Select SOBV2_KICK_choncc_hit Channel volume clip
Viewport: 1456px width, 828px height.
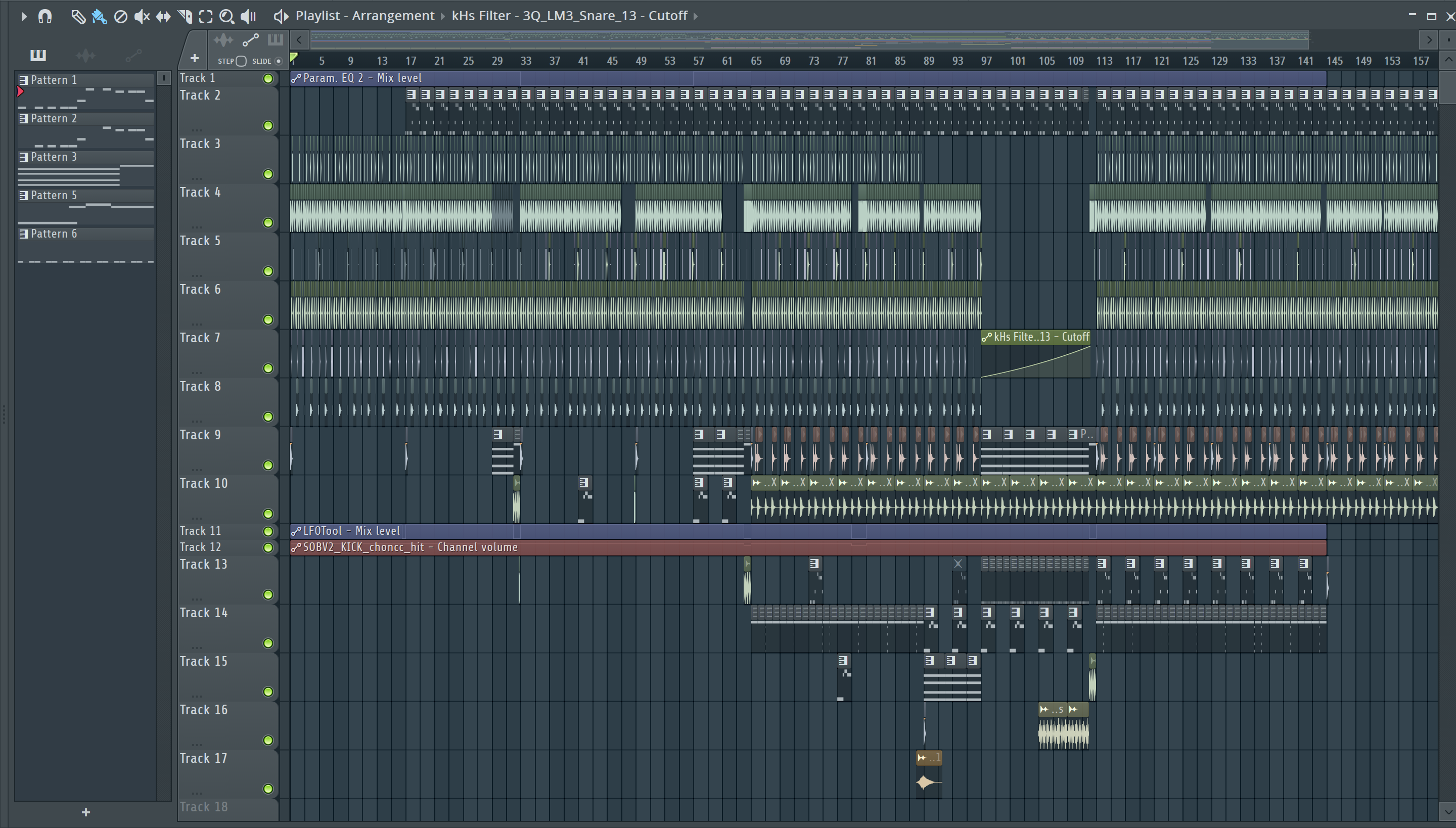(x=808, y=547)
